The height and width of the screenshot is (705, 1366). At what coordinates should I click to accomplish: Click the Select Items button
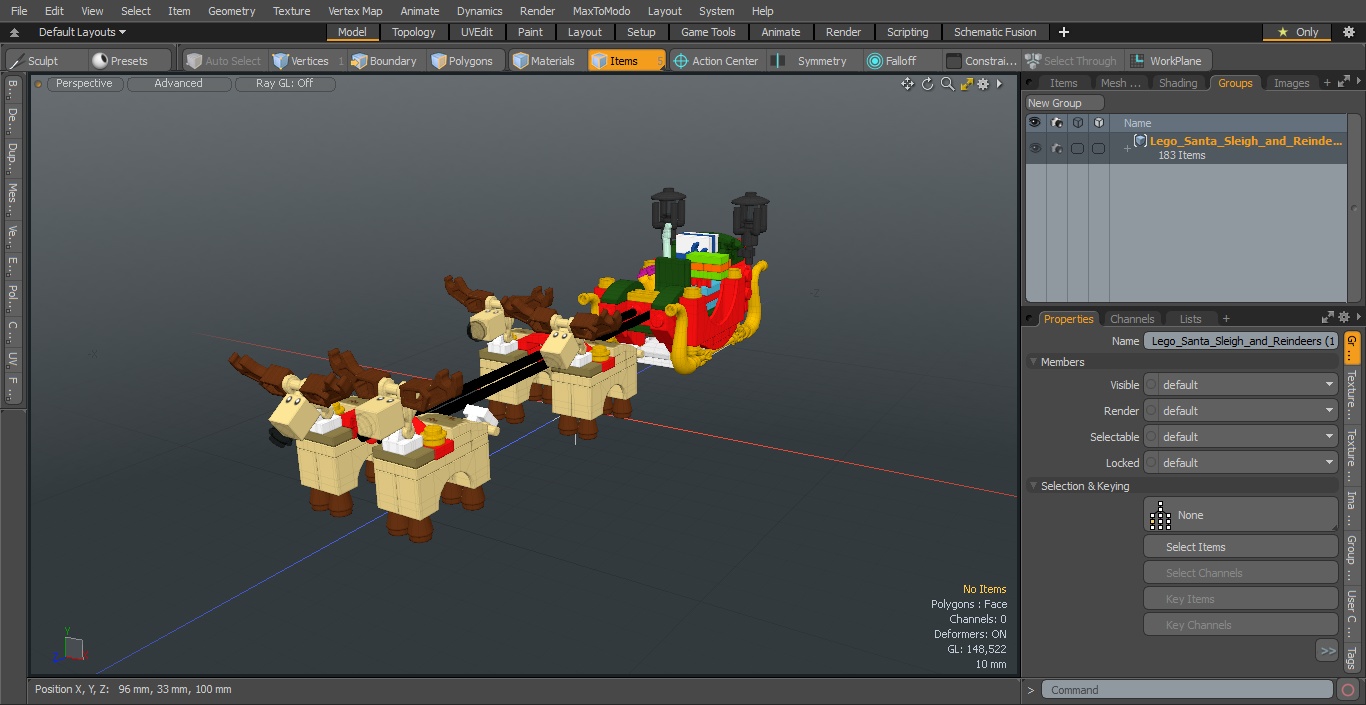pos(1240,547)
